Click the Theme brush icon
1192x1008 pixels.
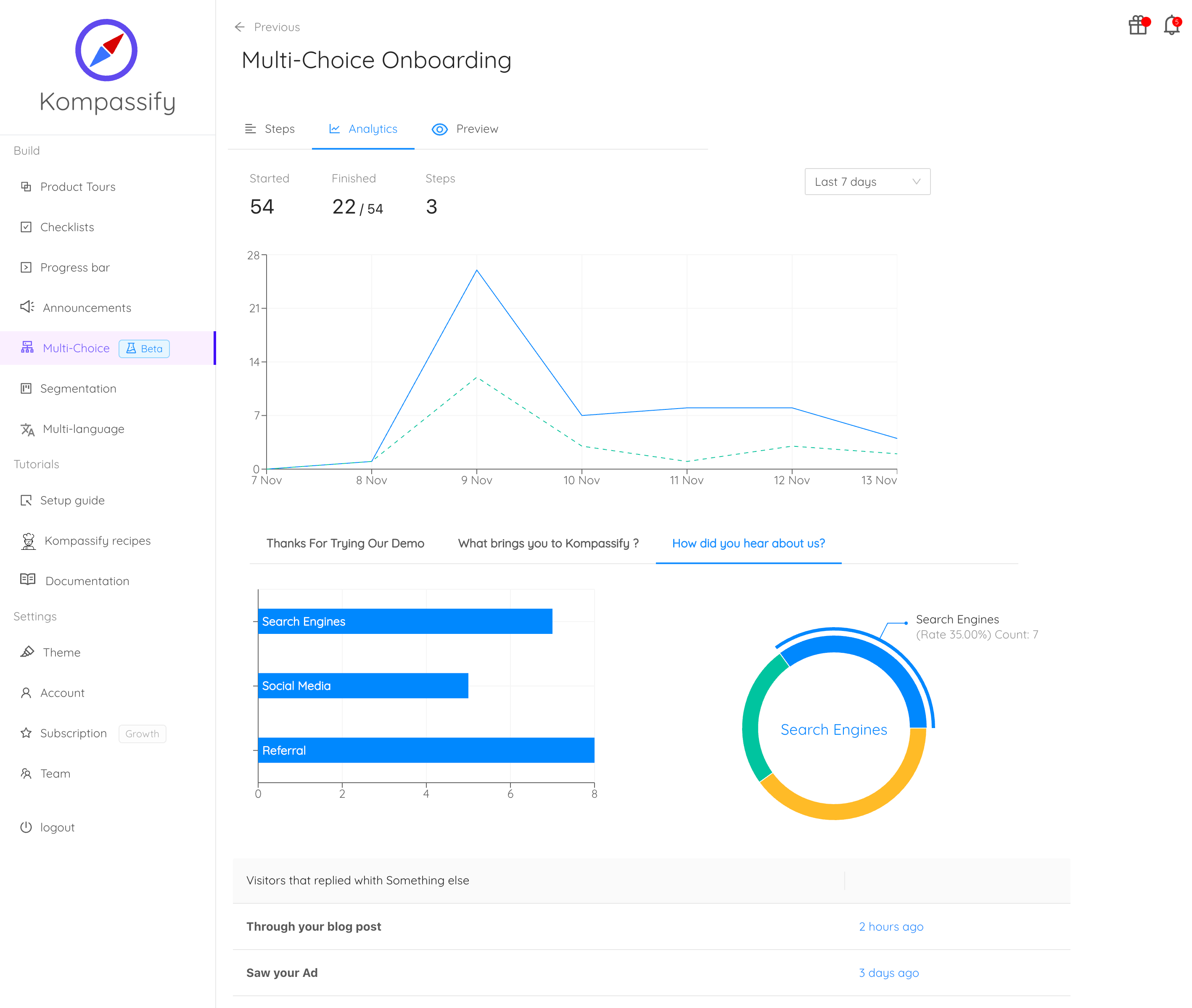[x=27, y=652]
